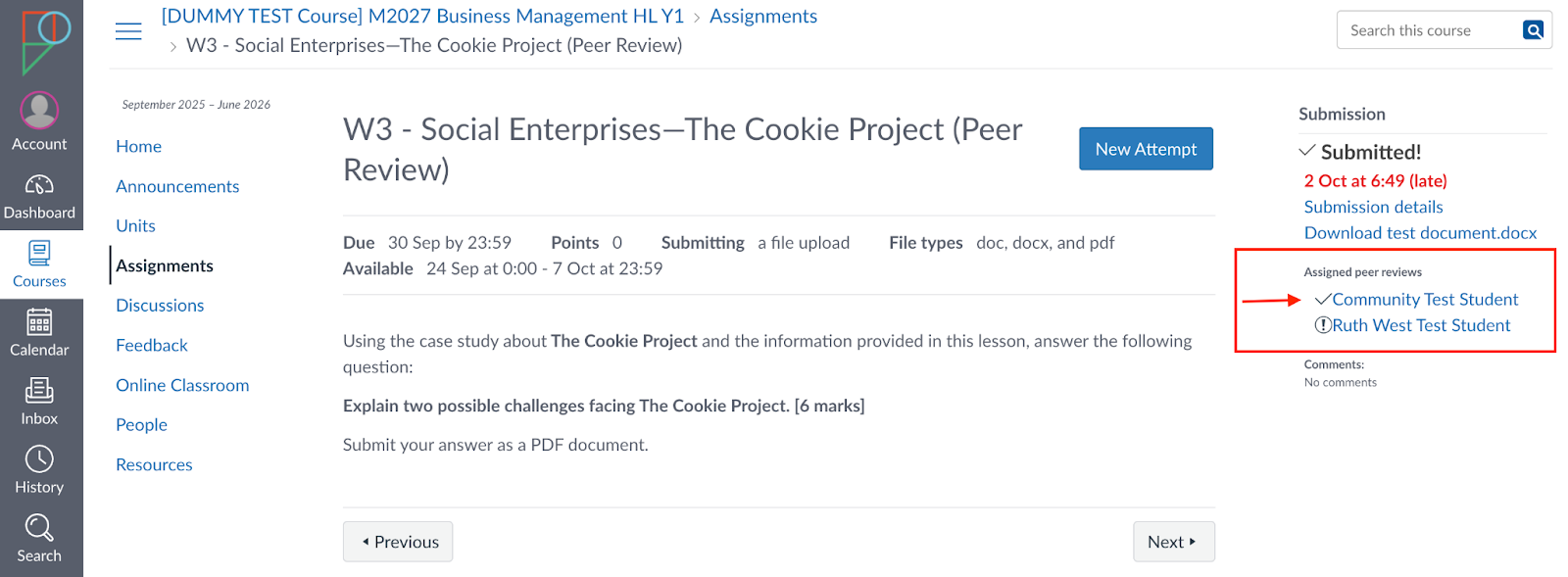Download test document.docx file
Image resolution: width=1568 pixels, height=577 pixels.
coord(1420,233)
